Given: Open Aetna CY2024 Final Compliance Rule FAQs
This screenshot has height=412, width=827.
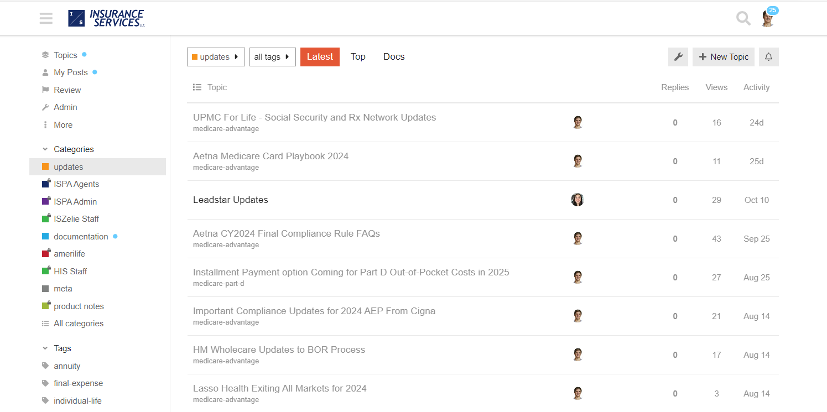Looking at the screenshot, I should click(x=286, y=233).
